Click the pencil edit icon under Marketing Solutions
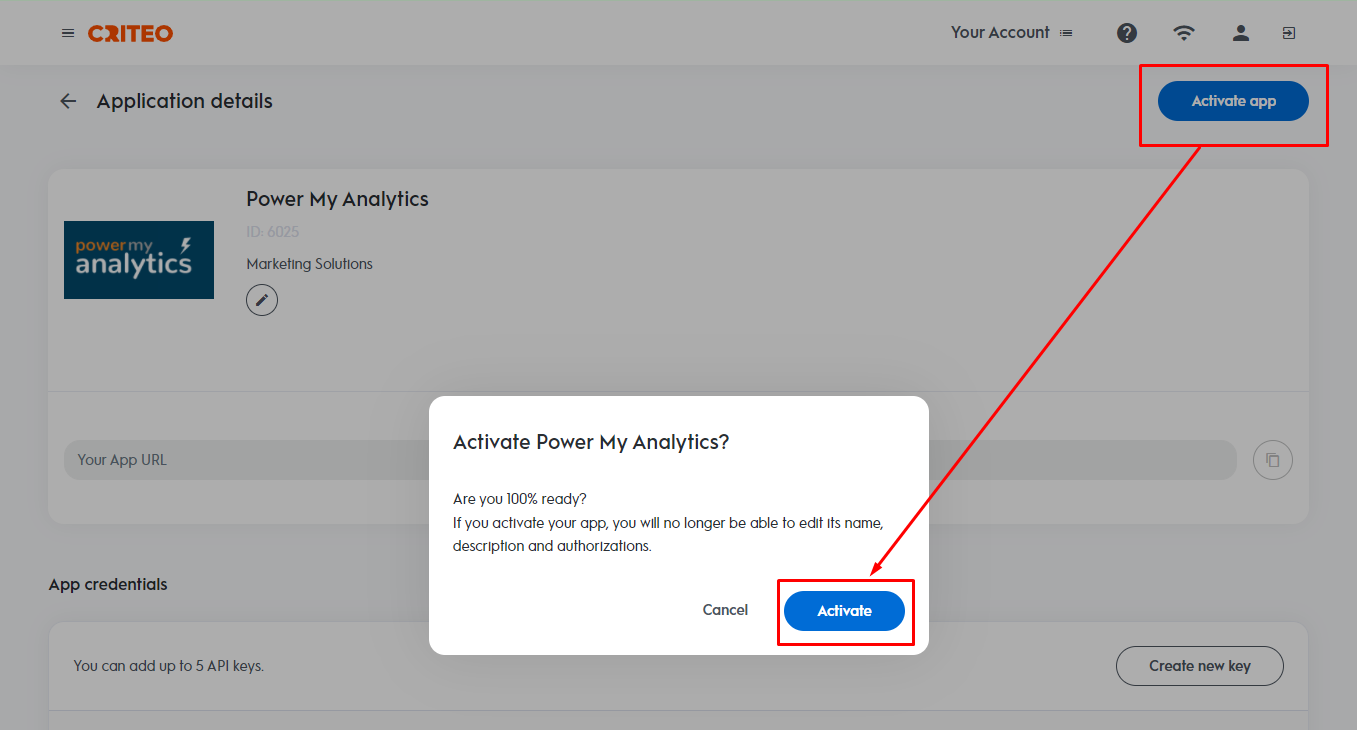The image size is (1357, 730). [x=262, y=299]
